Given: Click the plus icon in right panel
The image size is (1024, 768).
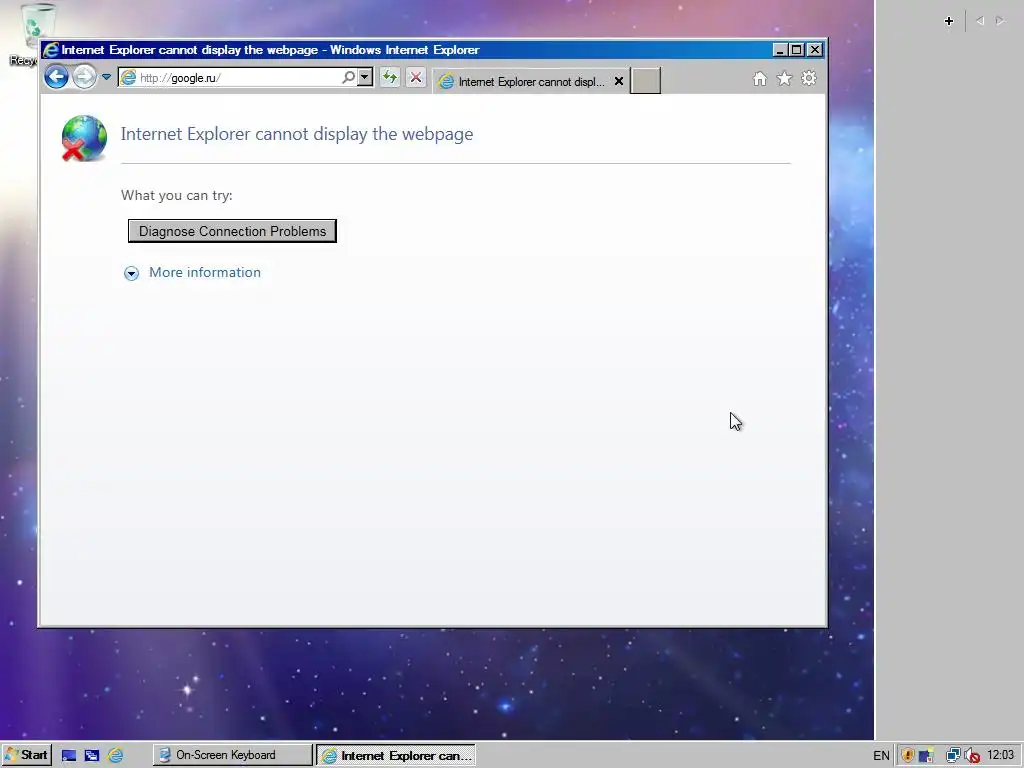Looking at the screenshot, I should pos(949,21).
